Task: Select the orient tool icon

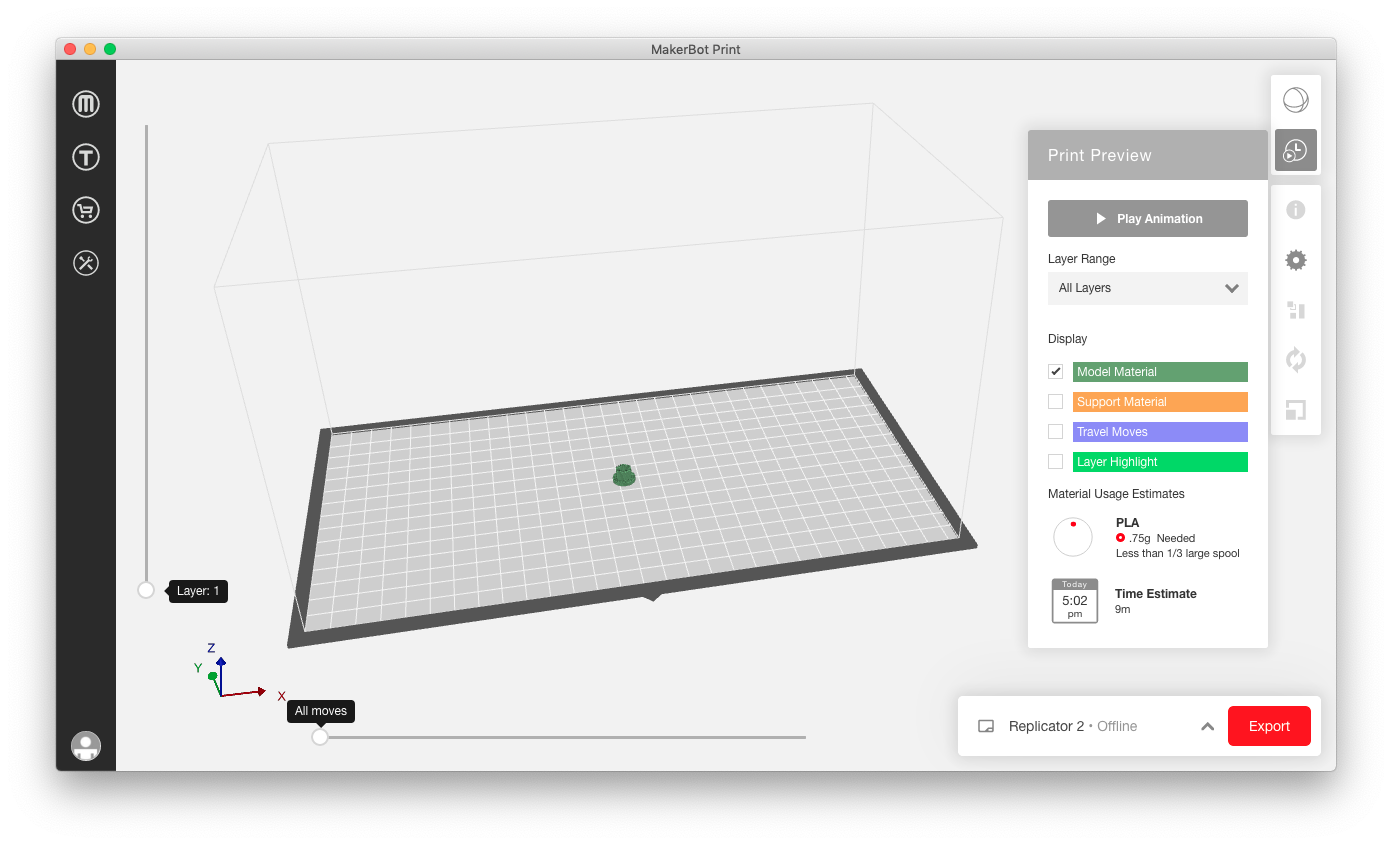Action: tap(1295, 359)
